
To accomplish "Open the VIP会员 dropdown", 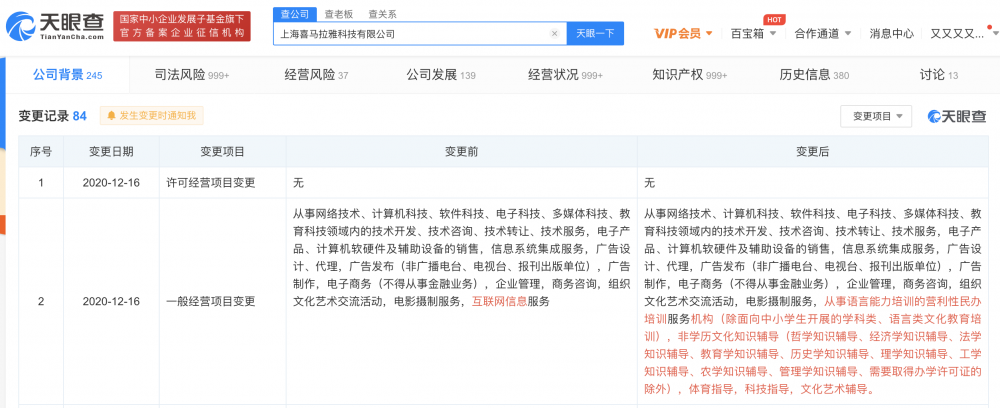I will pyautogui.click(x=684, y=34).
